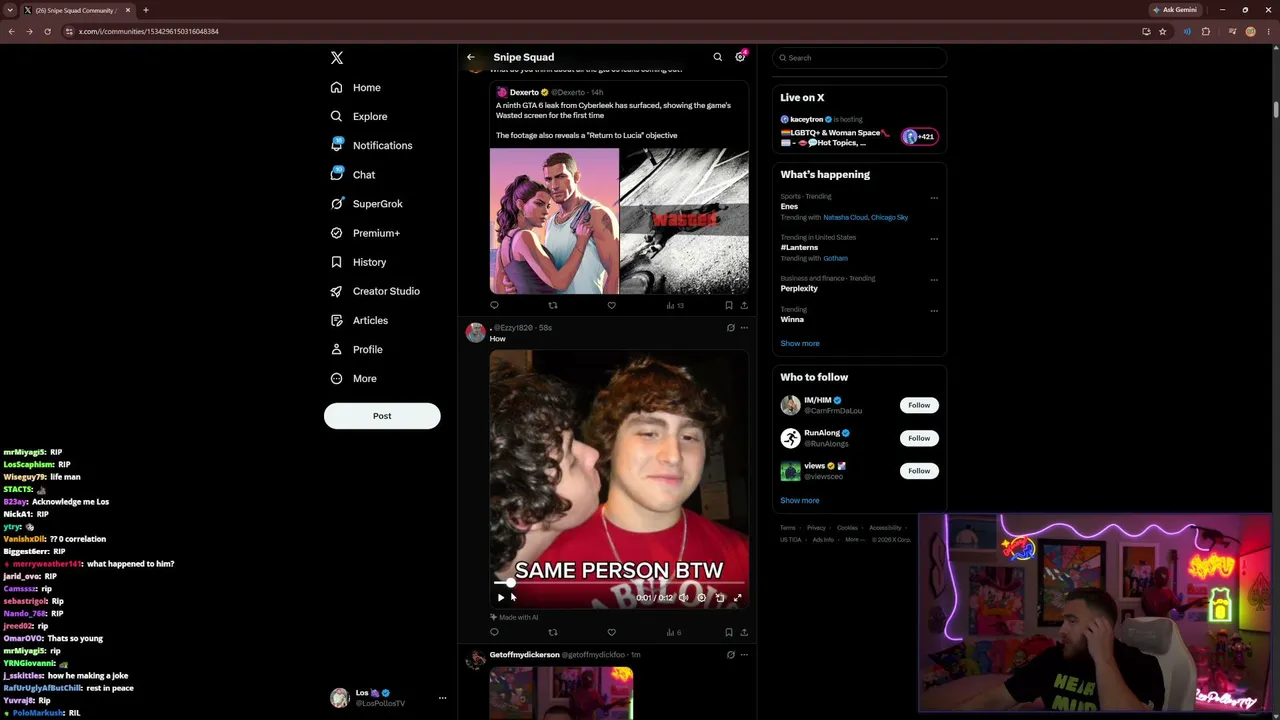Open Premium+ from the sidebar

point(366,233)
